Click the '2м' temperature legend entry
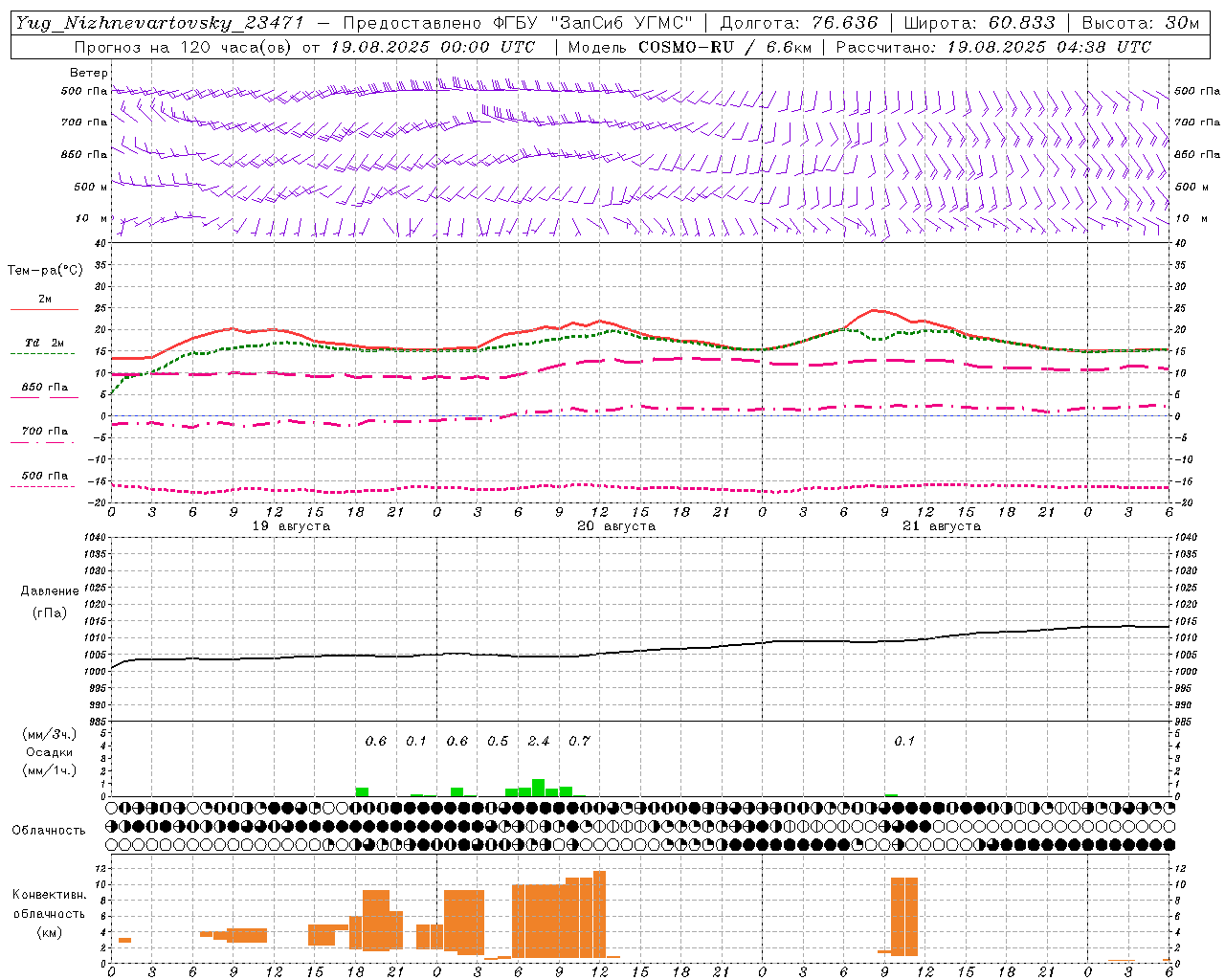 45,300
